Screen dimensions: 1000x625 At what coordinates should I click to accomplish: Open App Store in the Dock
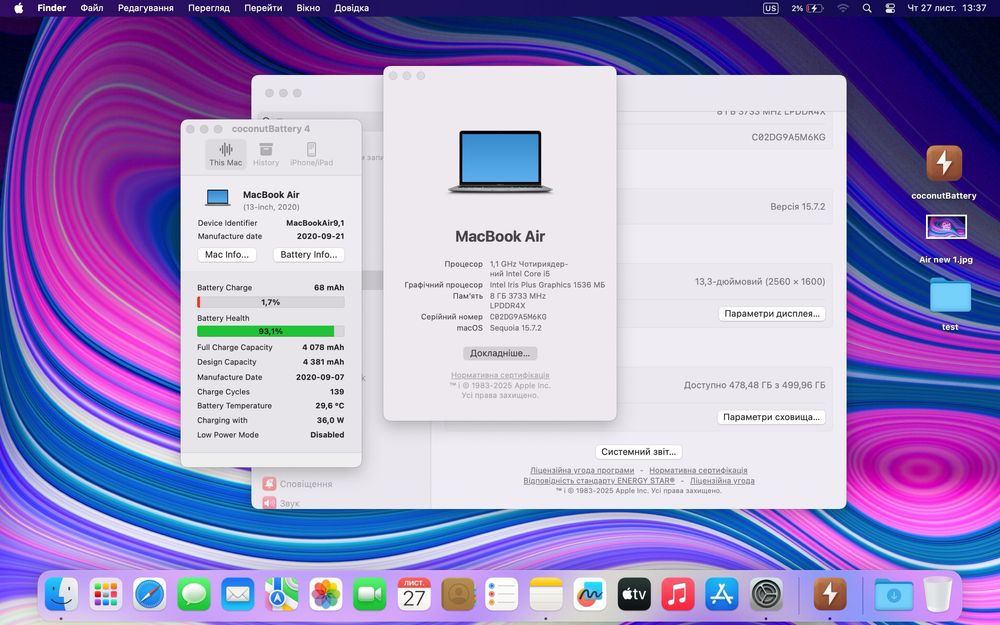722,594
